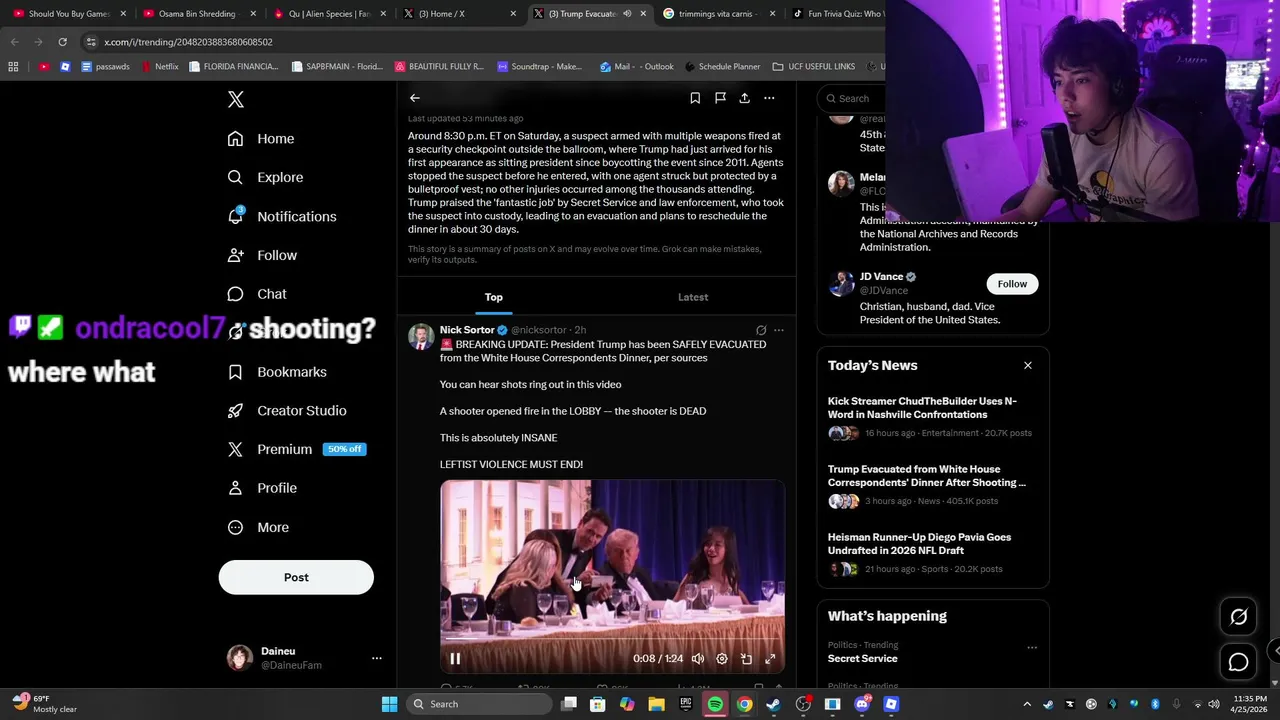Open Soundtrap bookmark
This screenshot has width=1280, height=720.
tap(540, 67)
